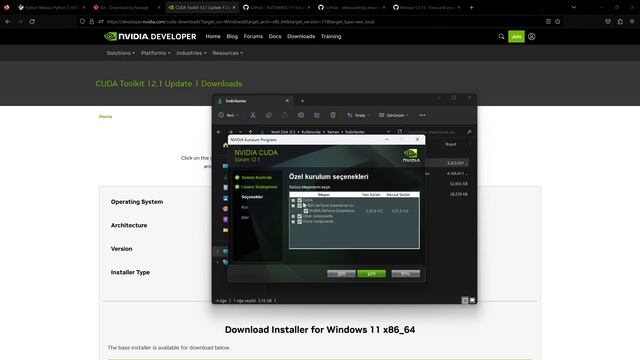Screen dimensions: 640x360
Task: Switch to the last Release browser tab
Action: point(427,7)
